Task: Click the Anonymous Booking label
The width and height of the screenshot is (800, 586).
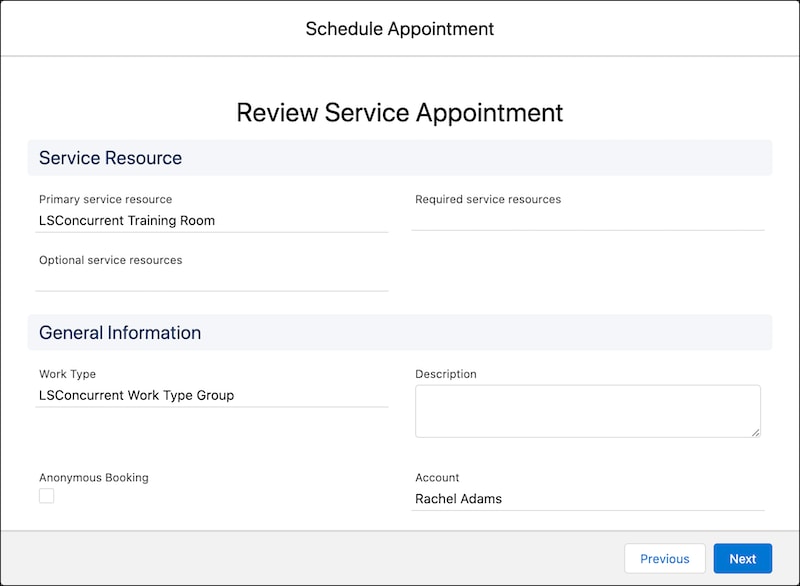Action: pos(94,477)
